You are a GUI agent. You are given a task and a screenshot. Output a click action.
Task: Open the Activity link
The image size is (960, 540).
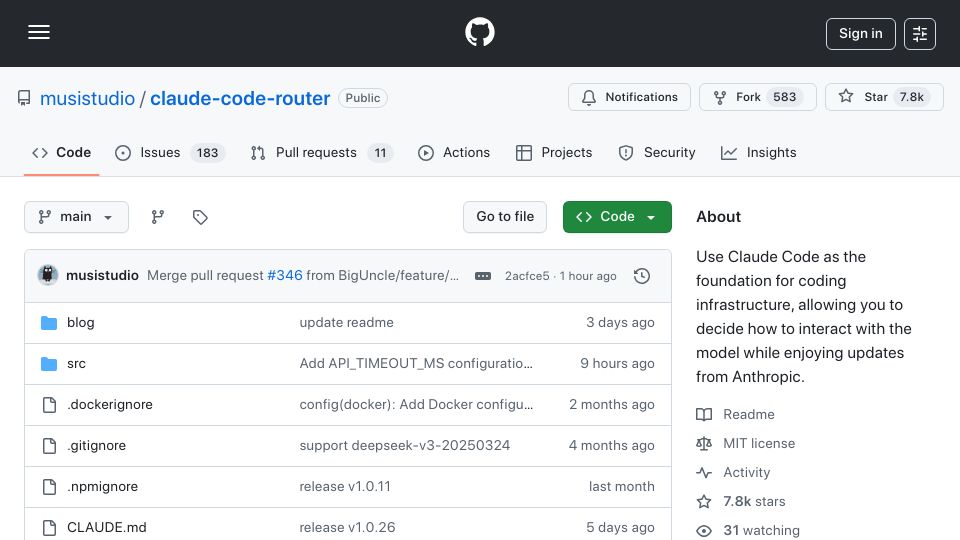(746, 473)
